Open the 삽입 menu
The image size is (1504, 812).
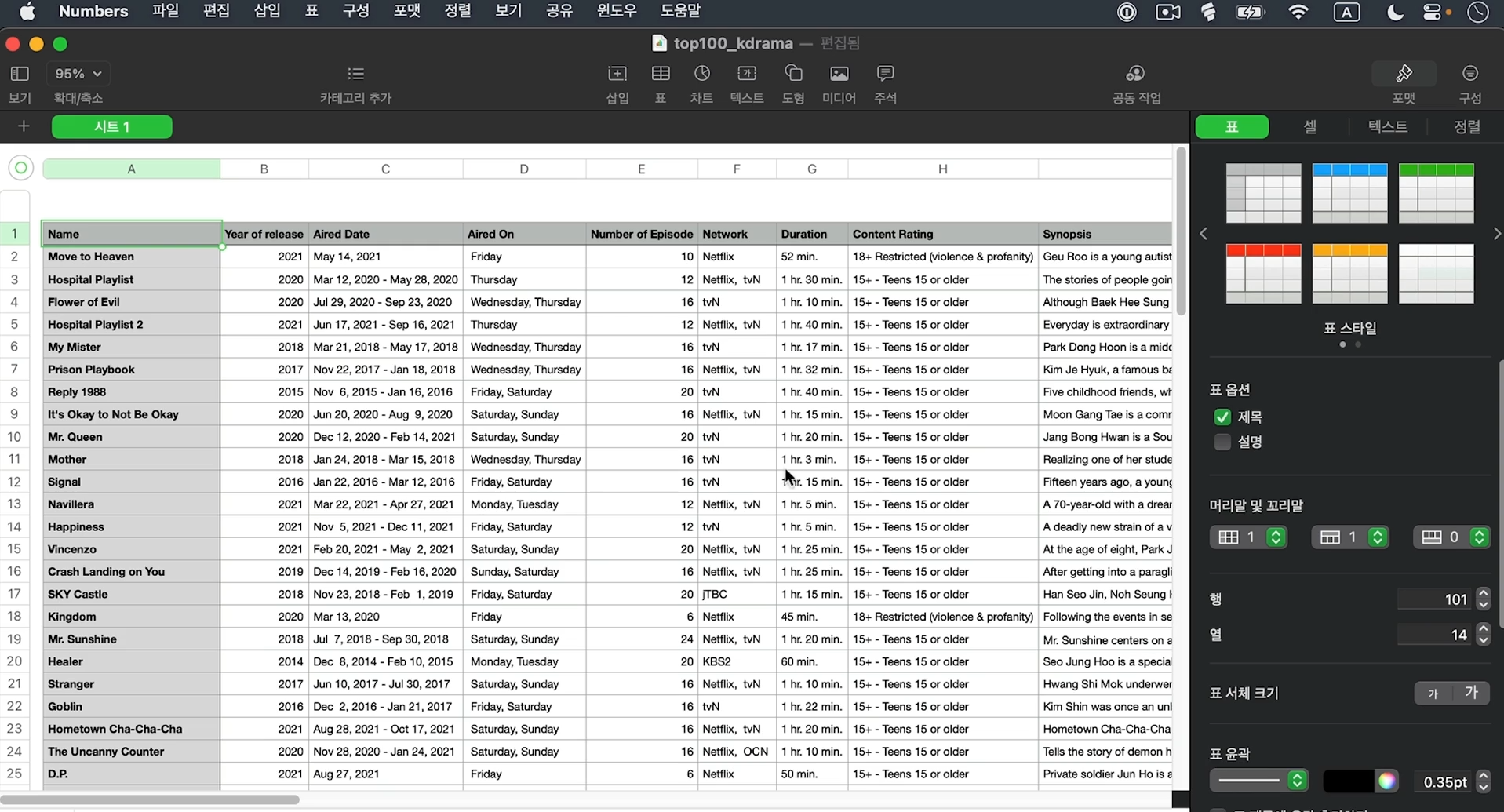point(268,11)
